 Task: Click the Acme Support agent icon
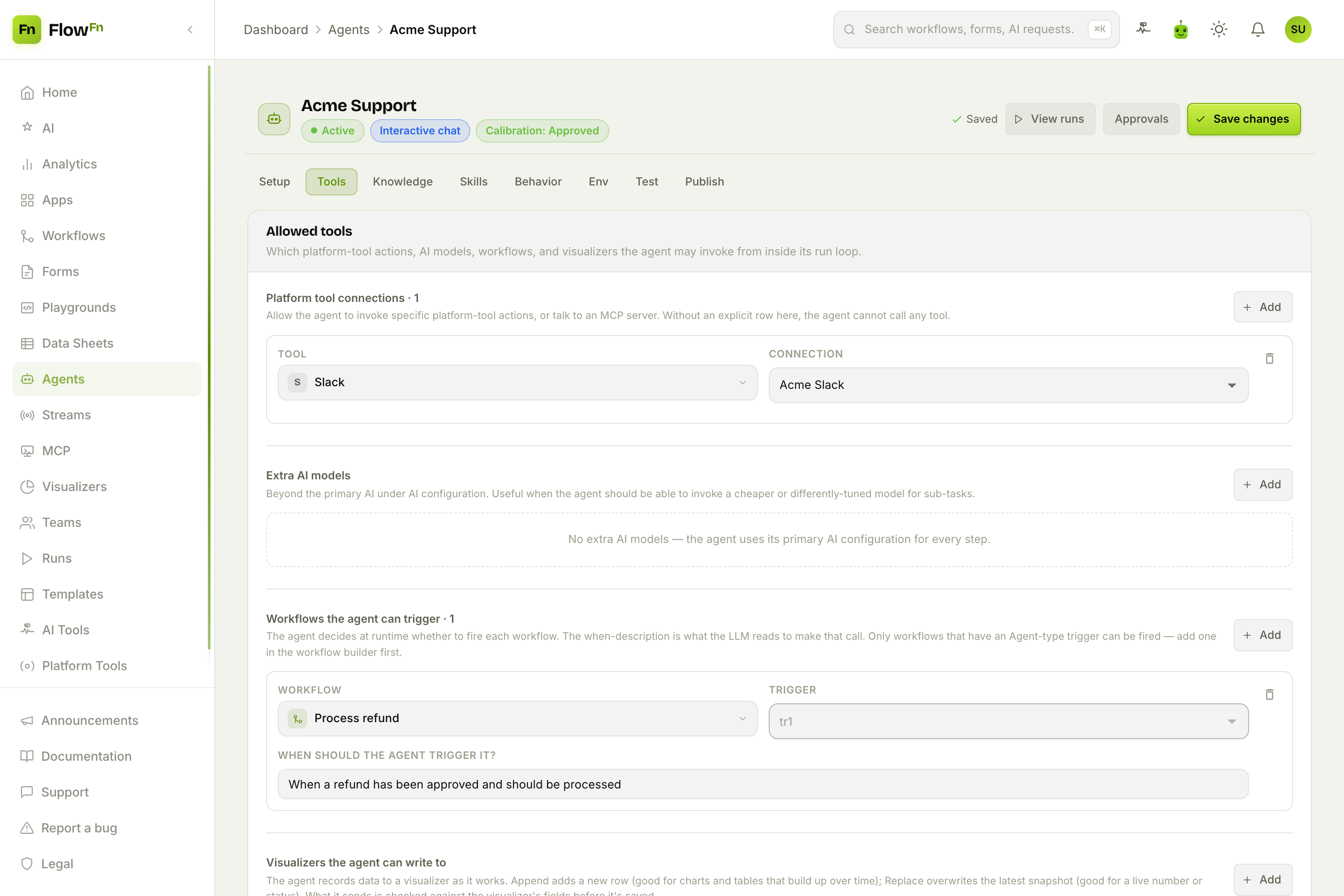point(274,119)
